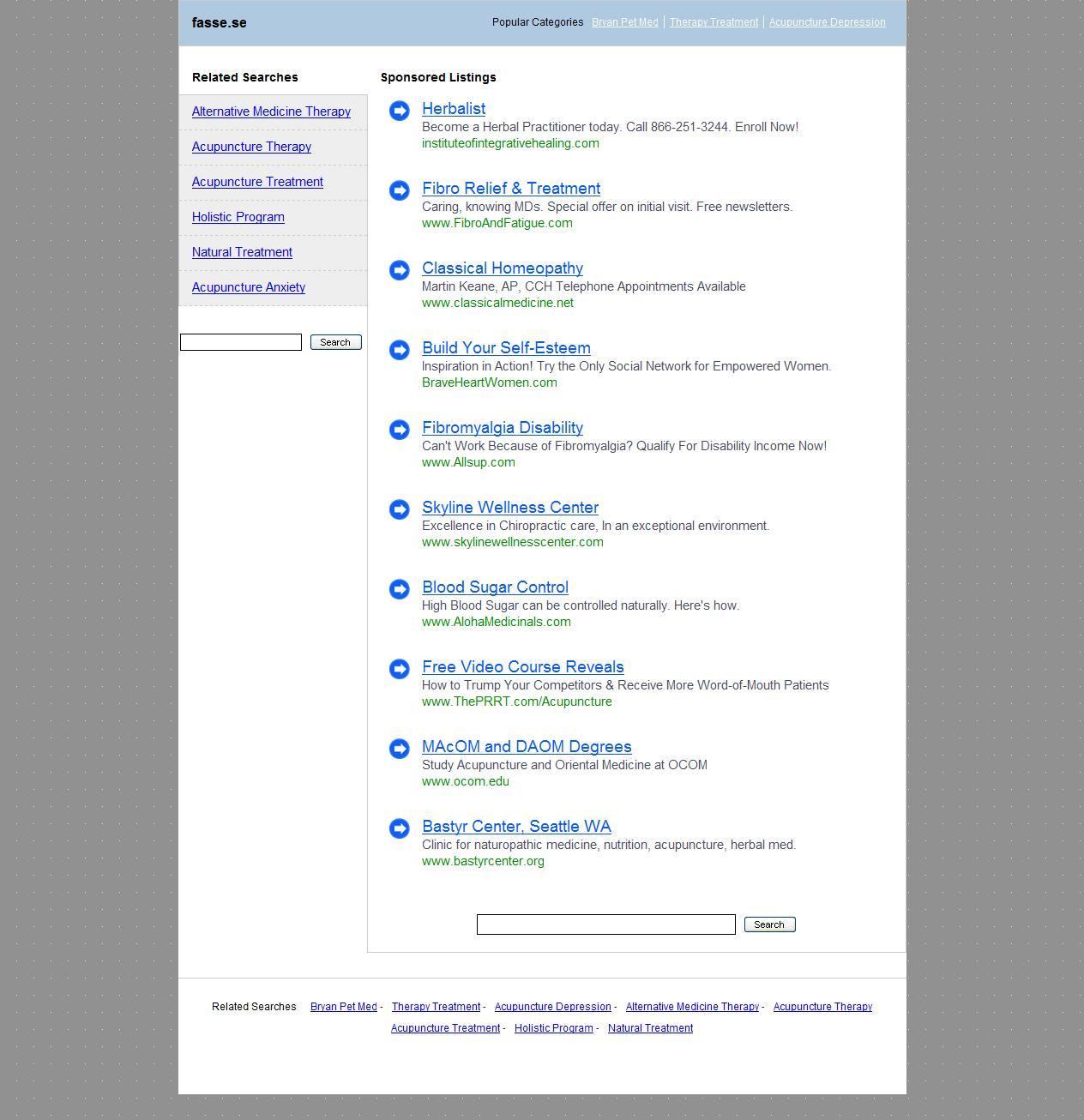Visit www.Allsup.com URL
The image size is (1084, 1120).
[468, 462]
